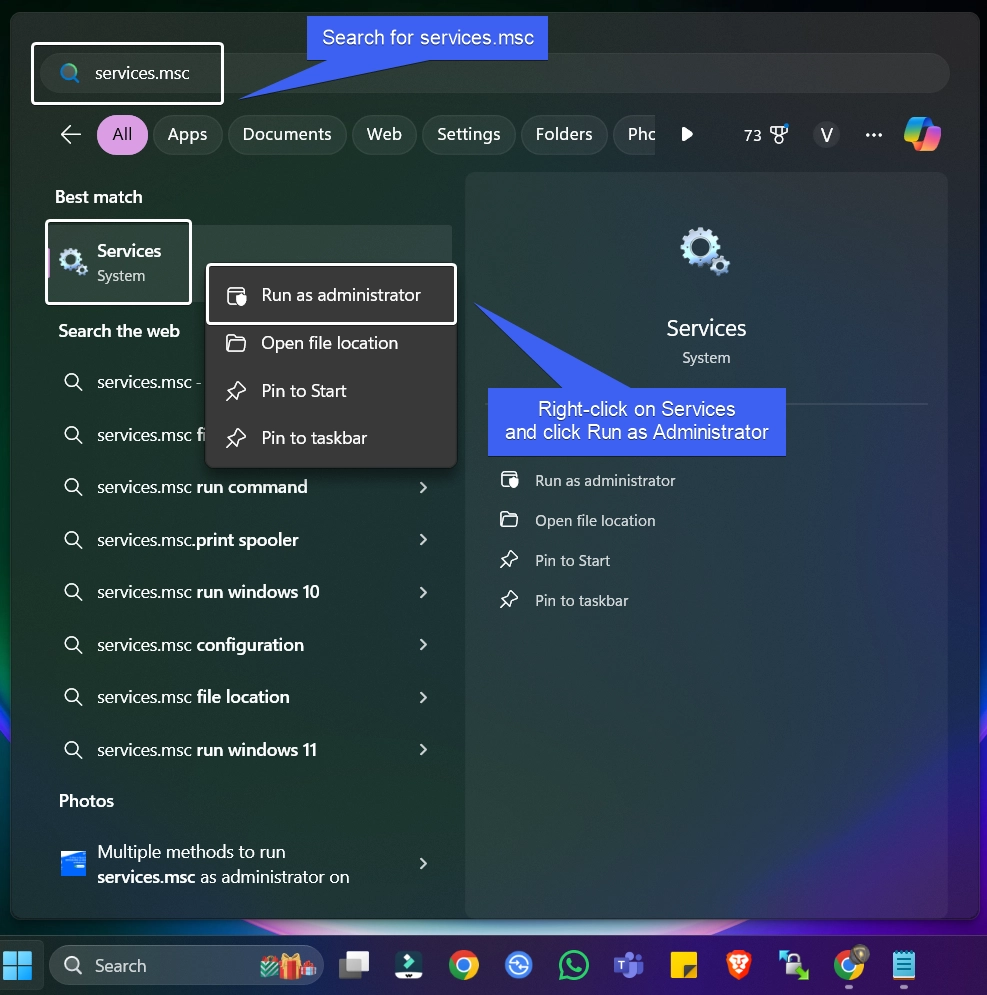Screen dimensions: 987x995
Task: Expand the 'services.msc.print spooler' chevron
Action: point(423,539)
